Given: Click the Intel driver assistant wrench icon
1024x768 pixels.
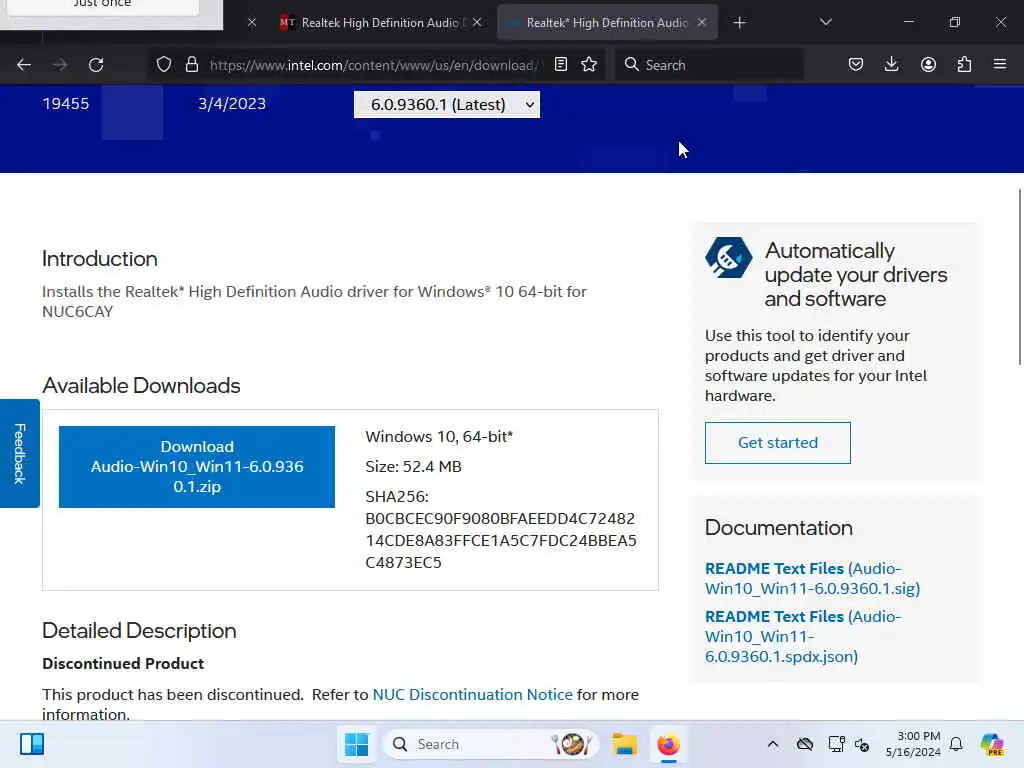Looking at the screenshot, I should [x=728, y=257].
